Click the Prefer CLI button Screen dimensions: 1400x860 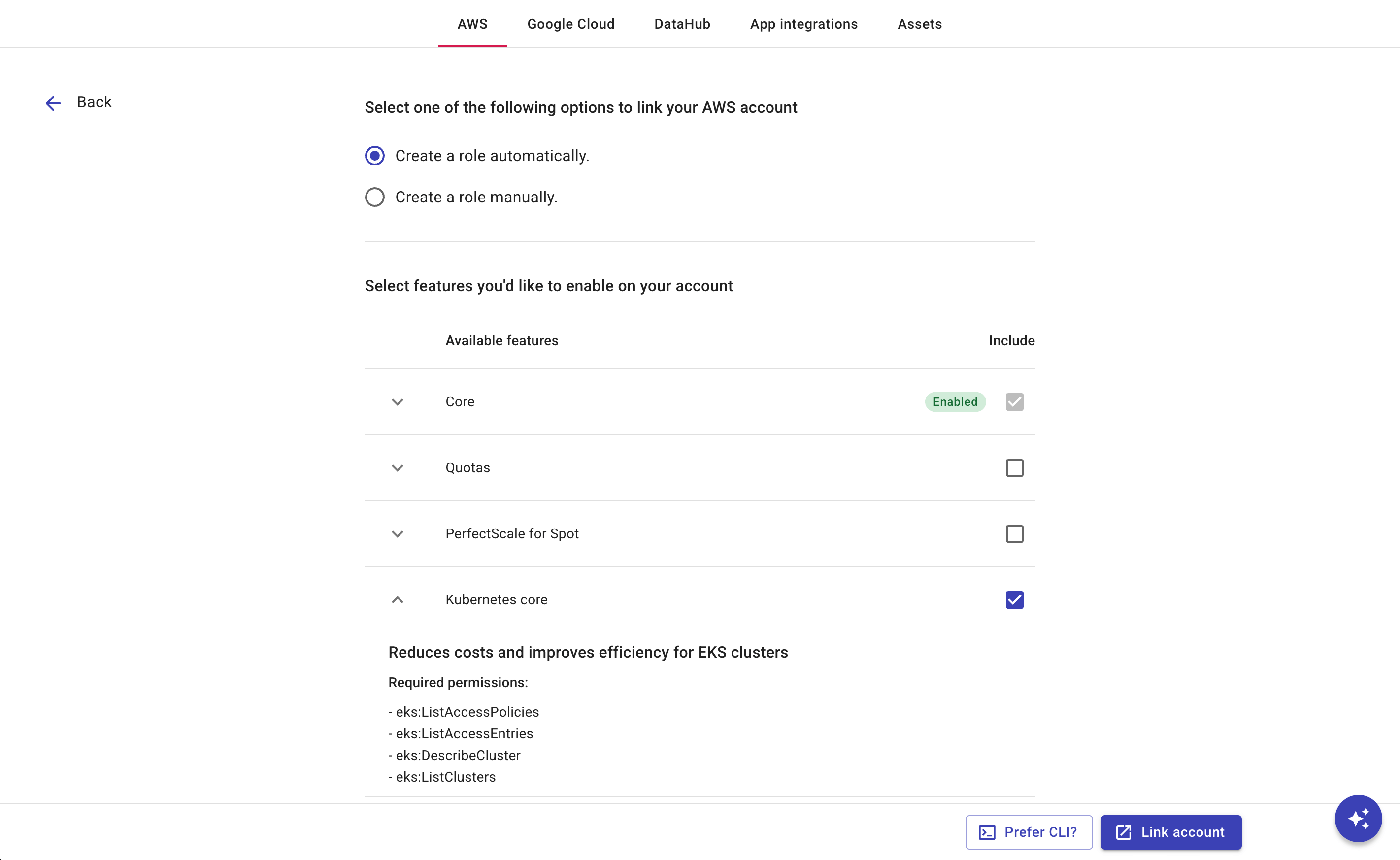click(1029, 831)
